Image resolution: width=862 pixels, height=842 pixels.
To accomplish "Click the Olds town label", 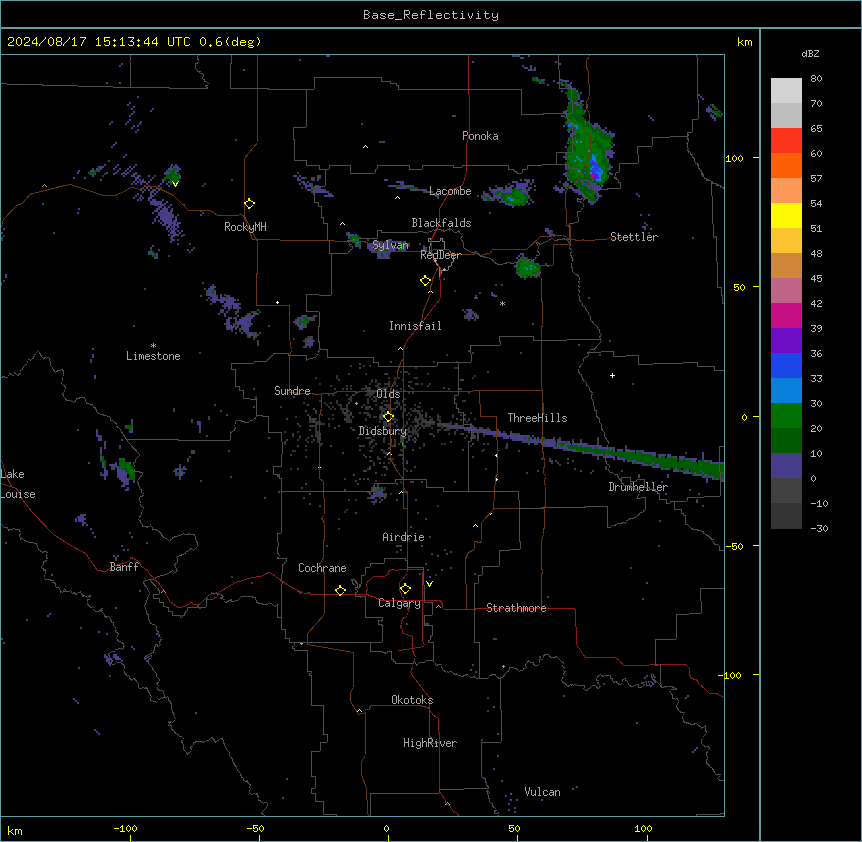I will [x=388, y=394].
